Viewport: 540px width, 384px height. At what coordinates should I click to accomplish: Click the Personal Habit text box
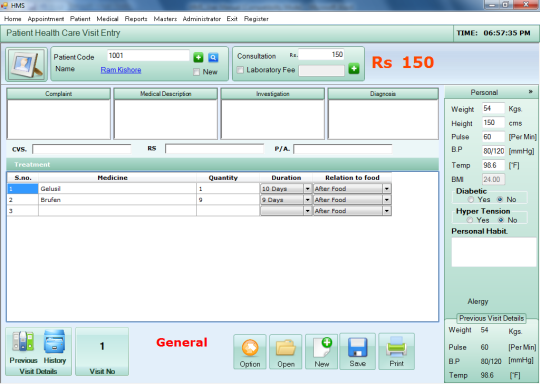[x=494, y=252]
